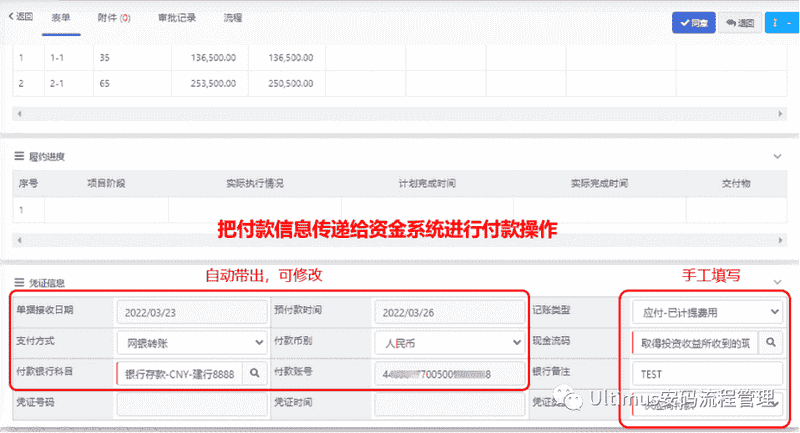Open the 支付方式 dropdown showing 网银转账
This screenshot has height=433, width=800.
point(192,343)
